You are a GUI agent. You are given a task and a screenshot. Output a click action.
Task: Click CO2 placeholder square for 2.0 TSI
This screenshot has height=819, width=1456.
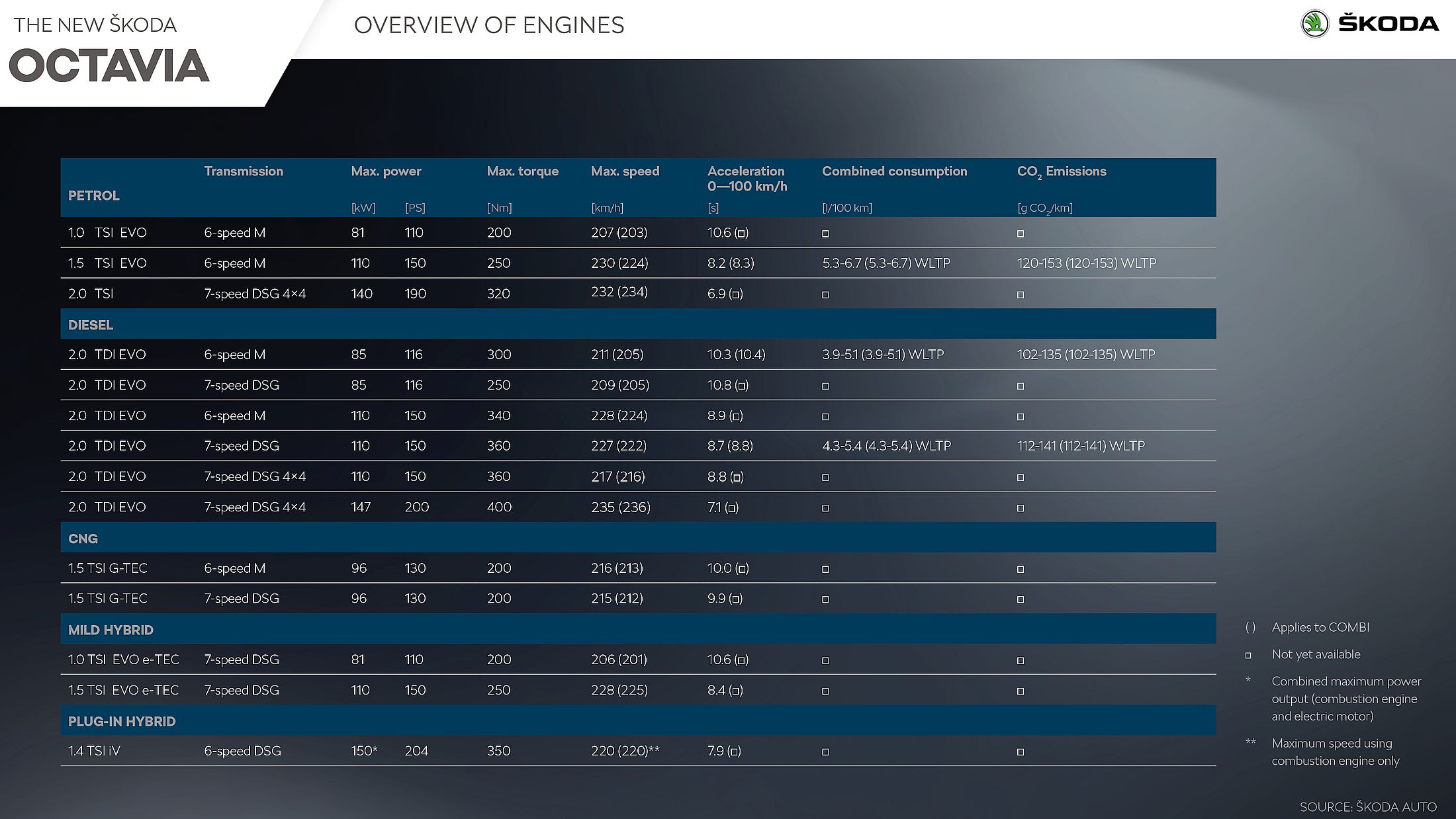(1020, 295)
